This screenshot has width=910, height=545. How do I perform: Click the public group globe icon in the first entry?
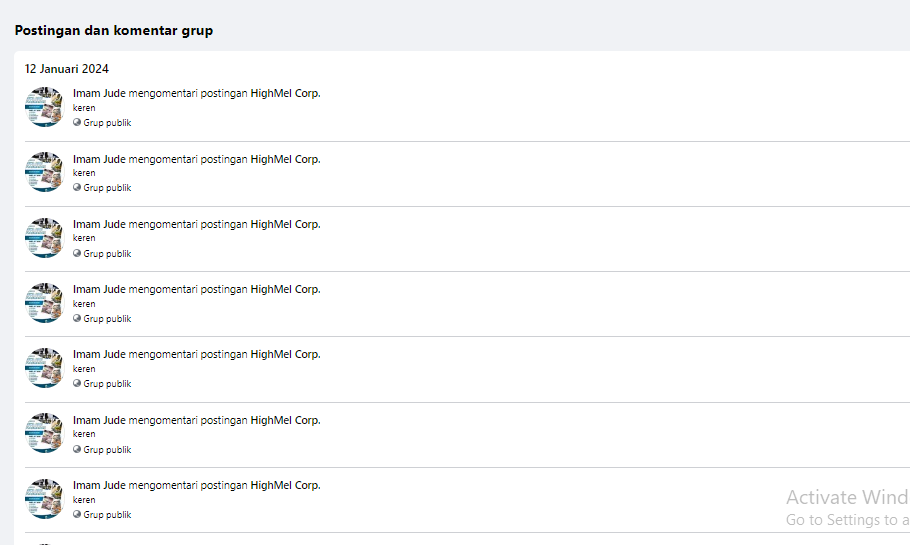[77, 123]
